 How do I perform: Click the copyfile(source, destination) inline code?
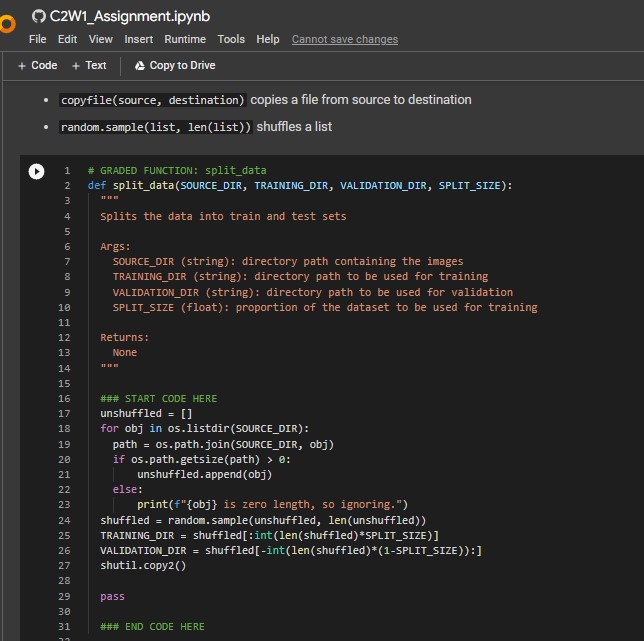point(153,100)
